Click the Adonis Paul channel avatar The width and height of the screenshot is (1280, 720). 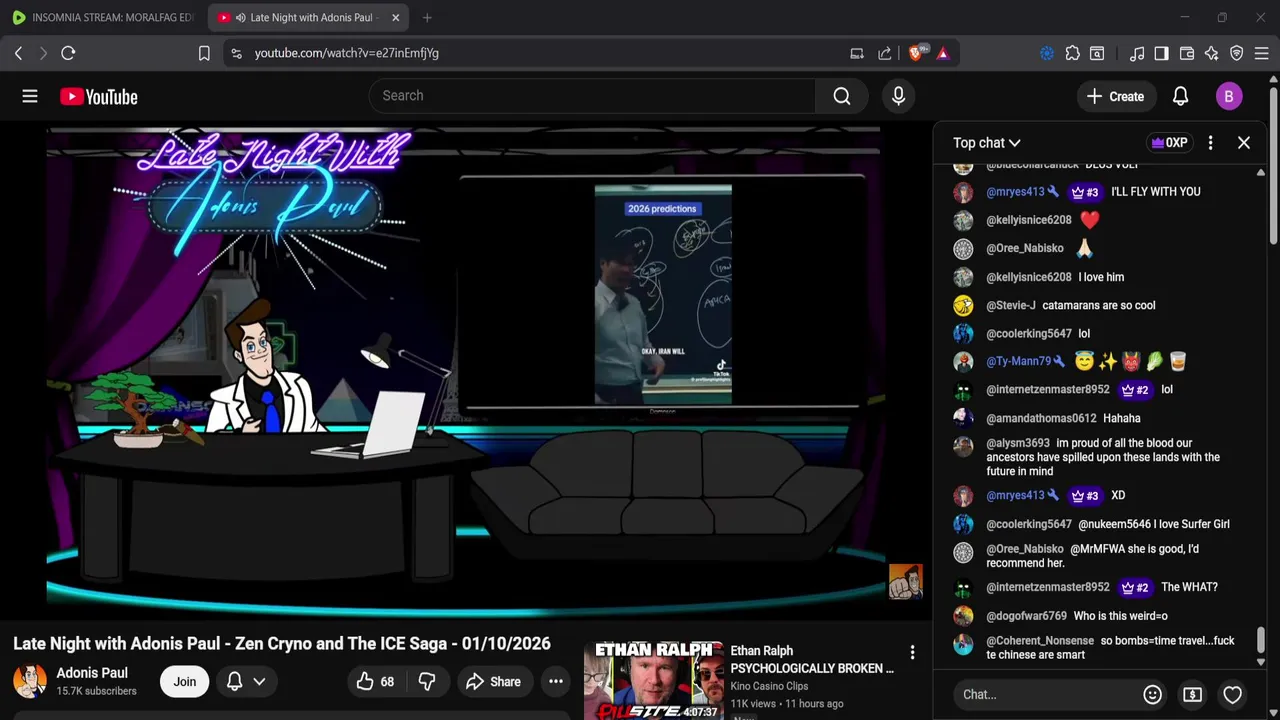(x=30, y=681)
